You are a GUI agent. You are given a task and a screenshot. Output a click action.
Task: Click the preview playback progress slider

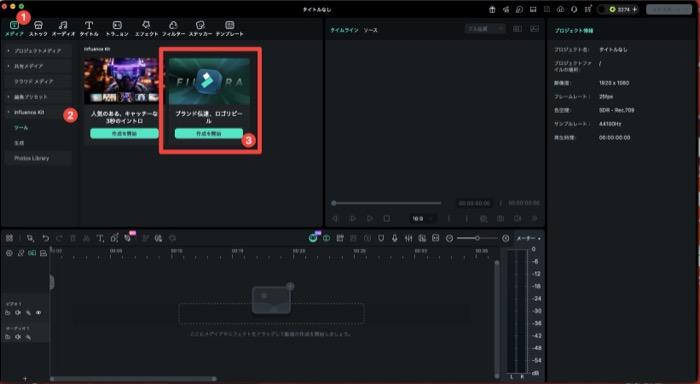(x=387, y=203)
